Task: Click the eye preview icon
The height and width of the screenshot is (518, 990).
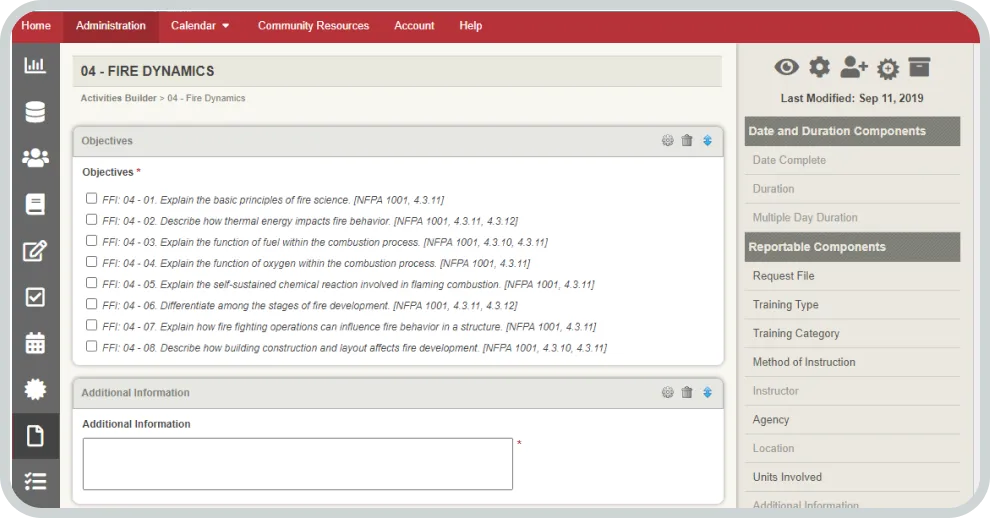Action: tap(787, 67)
